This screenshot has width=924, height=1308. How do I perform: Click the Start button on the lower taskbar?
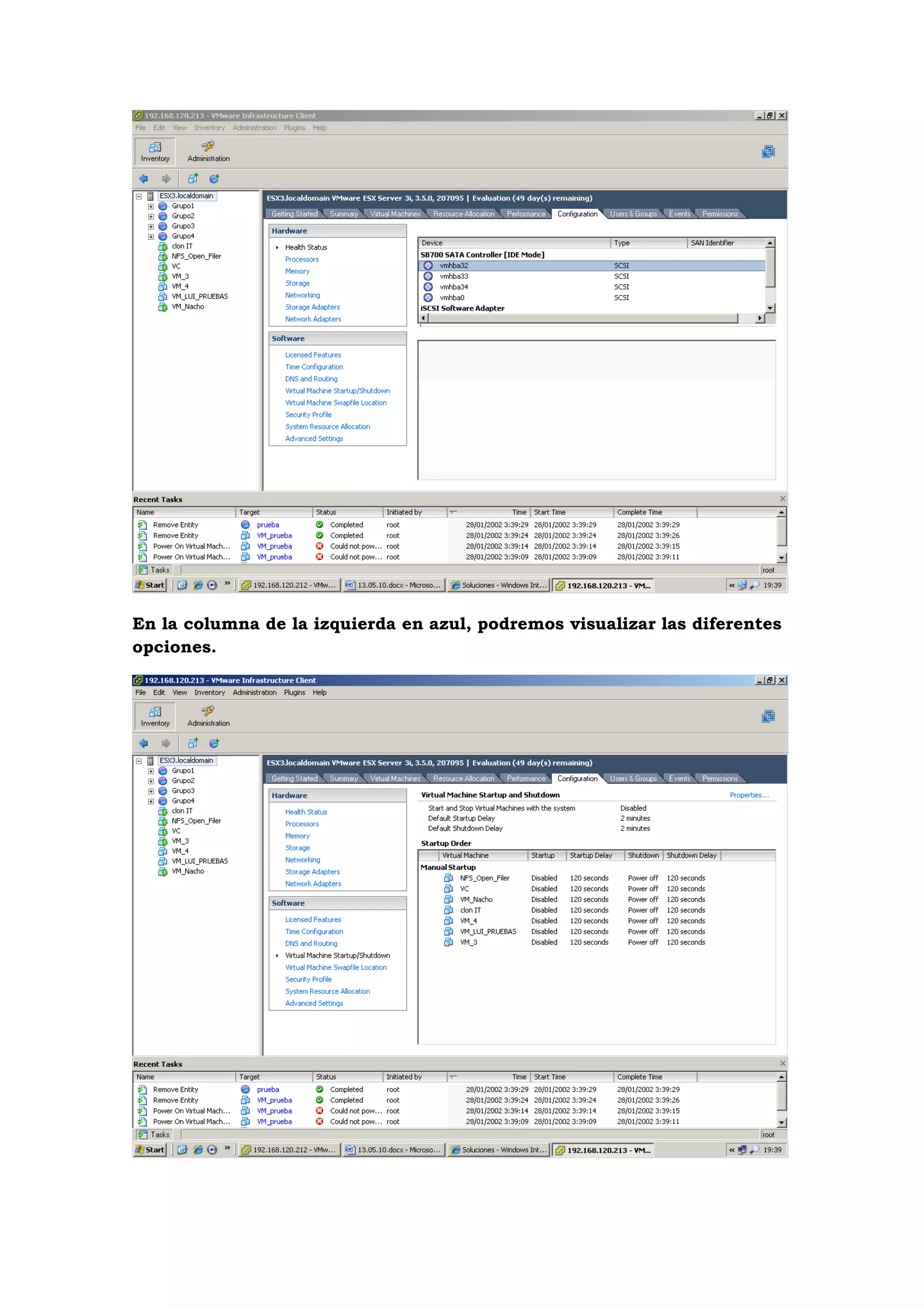pos(150,1150)
